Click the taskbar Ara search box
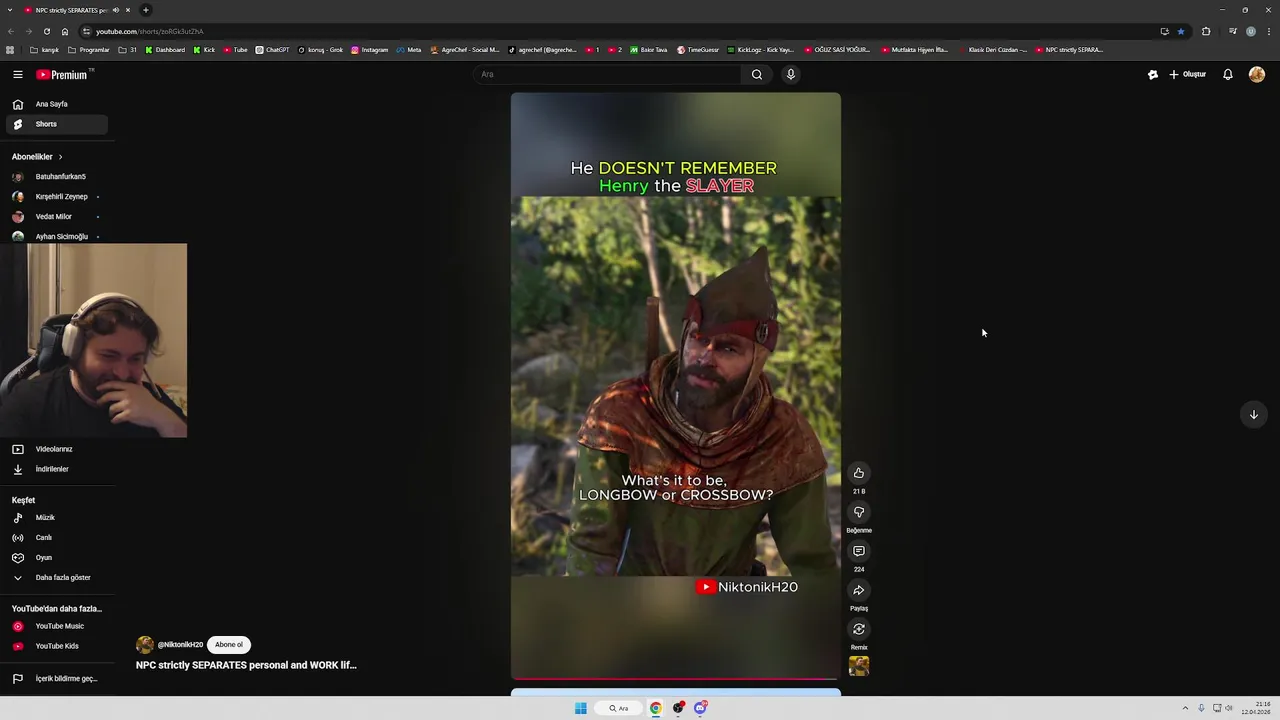Image resolution: width=1280 pixels, height=720 pixels. [x=619, y=708]
